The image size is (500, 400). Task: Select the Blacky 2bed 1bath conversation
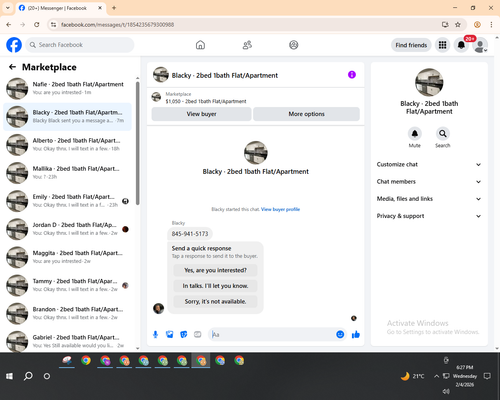[x=68, y=117]
